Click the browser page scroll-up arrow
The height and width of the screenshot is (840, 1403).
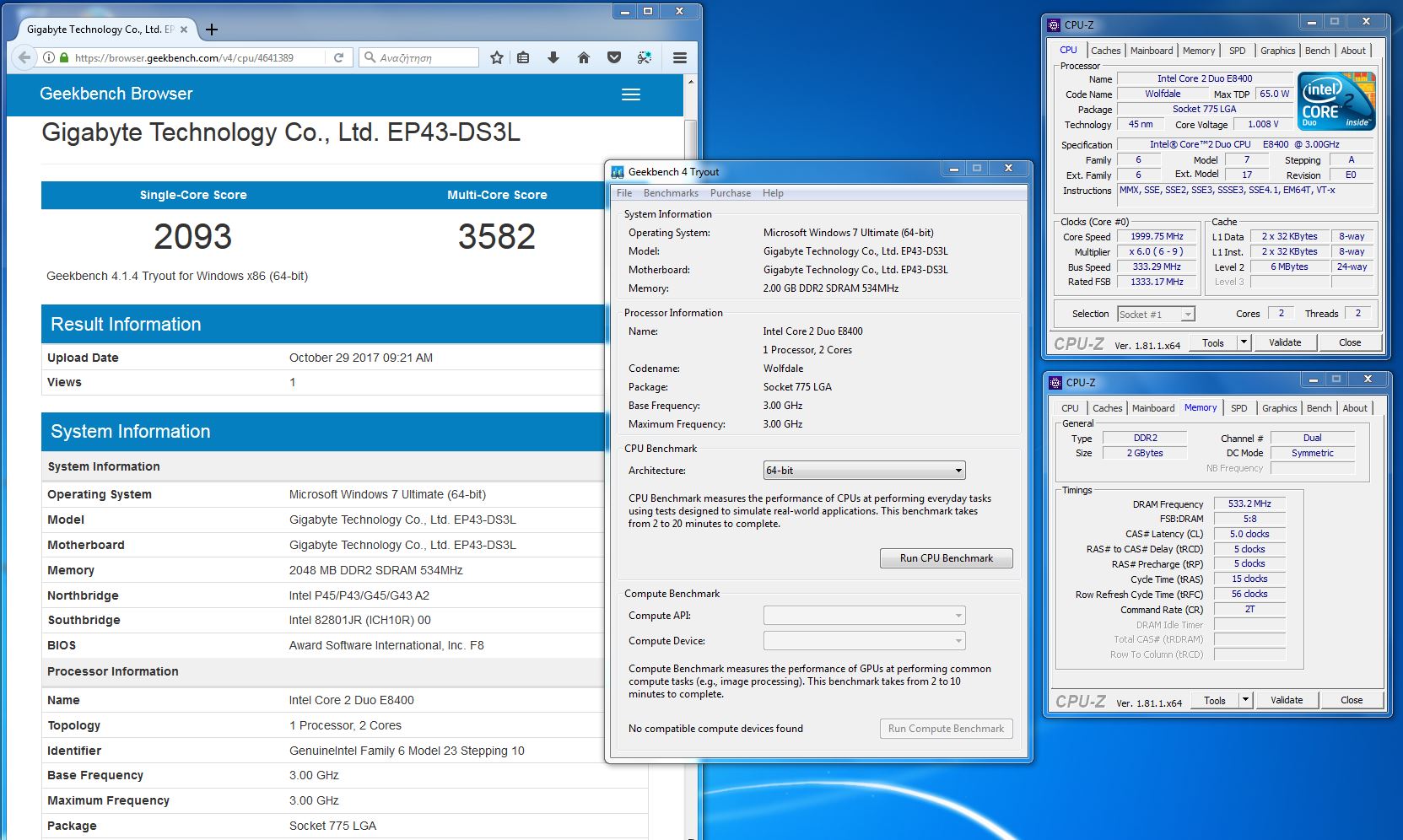click(x=691, y=82)
